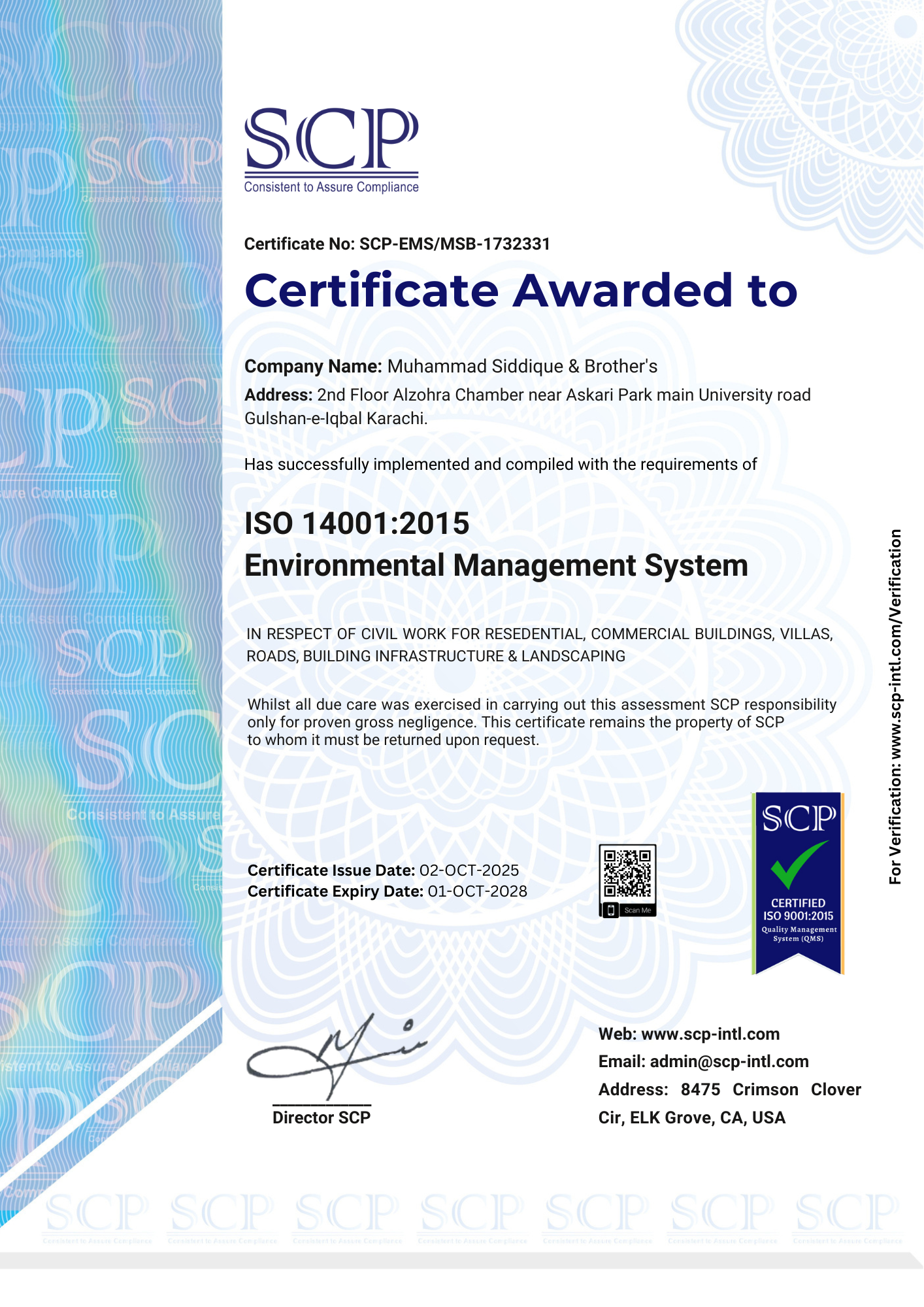Click company name Muhammad Siddique & Brother's
This screenshot has width=924, height=1307.
point(522,366)
